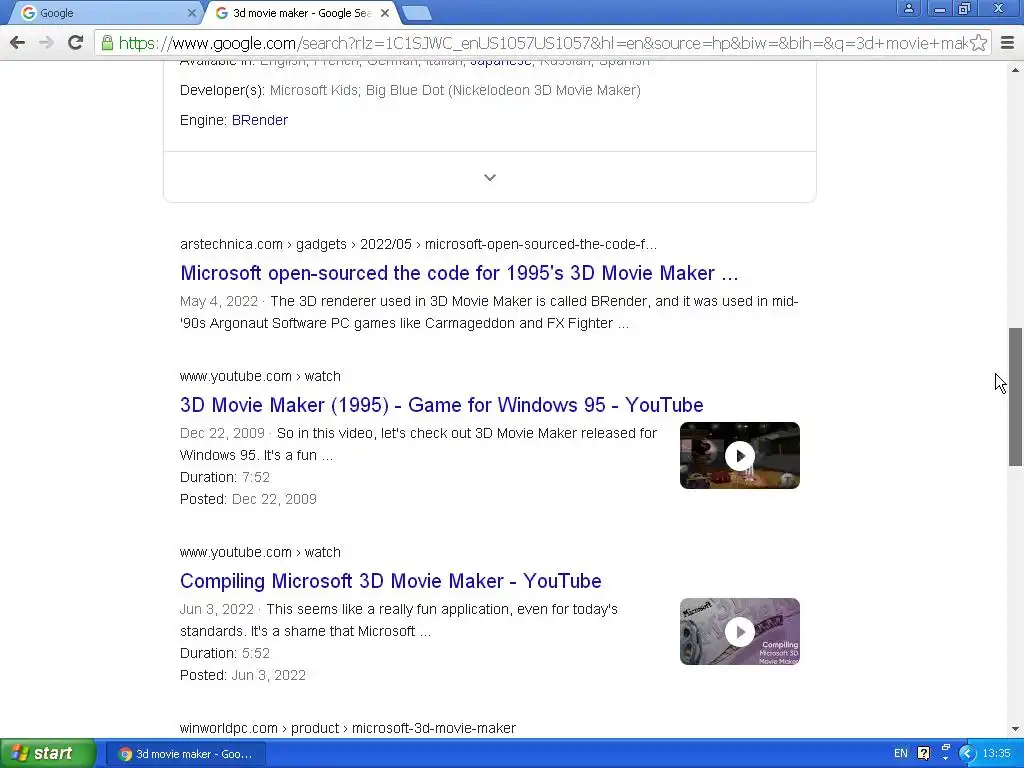Screen dimensions: 1024x768
Task: Play the Compiling Microsoft 3D Movie Maker thumbnail
Action: click(739, 632)
